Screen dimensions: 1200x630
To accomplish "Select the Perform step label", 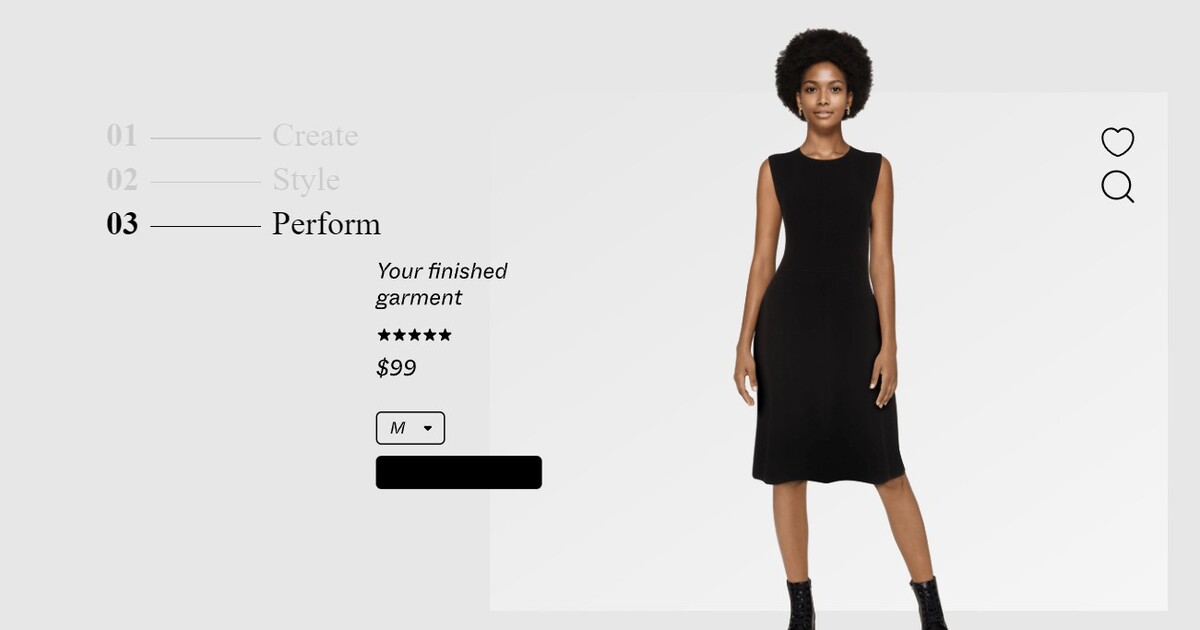I will point(326,223).
